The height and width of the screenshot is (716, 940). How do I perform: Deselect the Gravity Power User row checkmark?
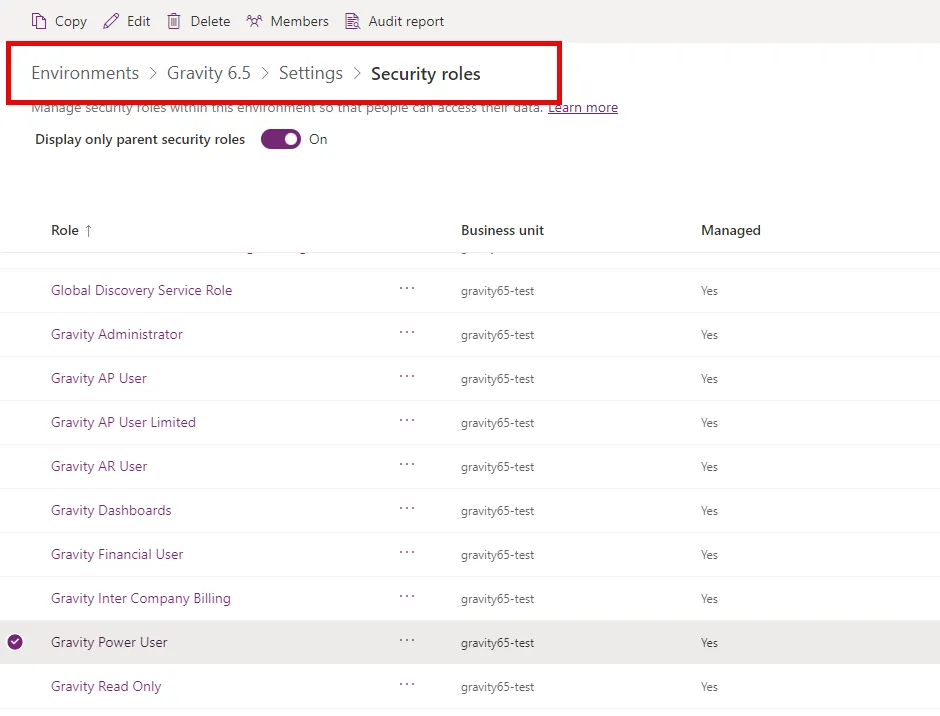tap(15, 642)
